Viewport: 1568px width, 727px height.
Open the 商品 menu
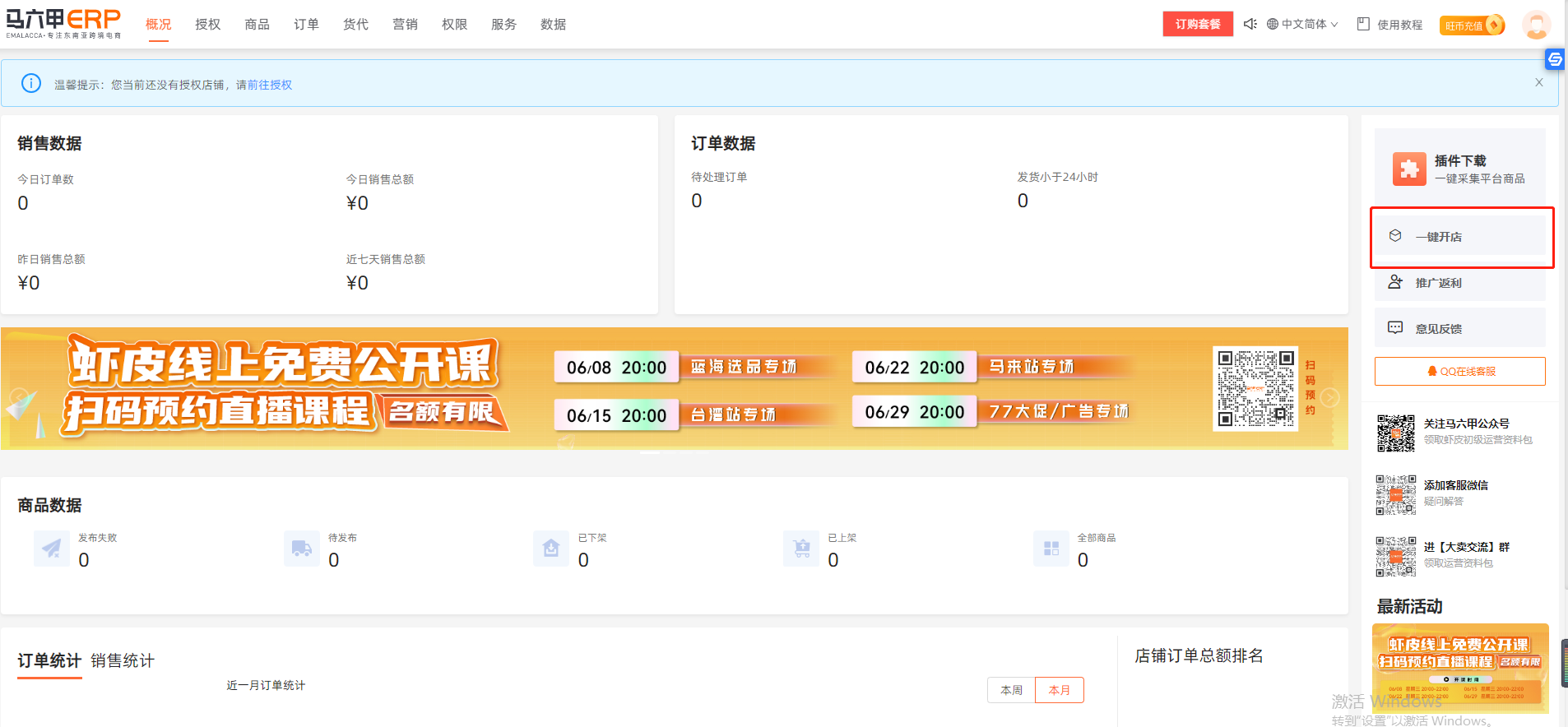[x=257, y=25]
